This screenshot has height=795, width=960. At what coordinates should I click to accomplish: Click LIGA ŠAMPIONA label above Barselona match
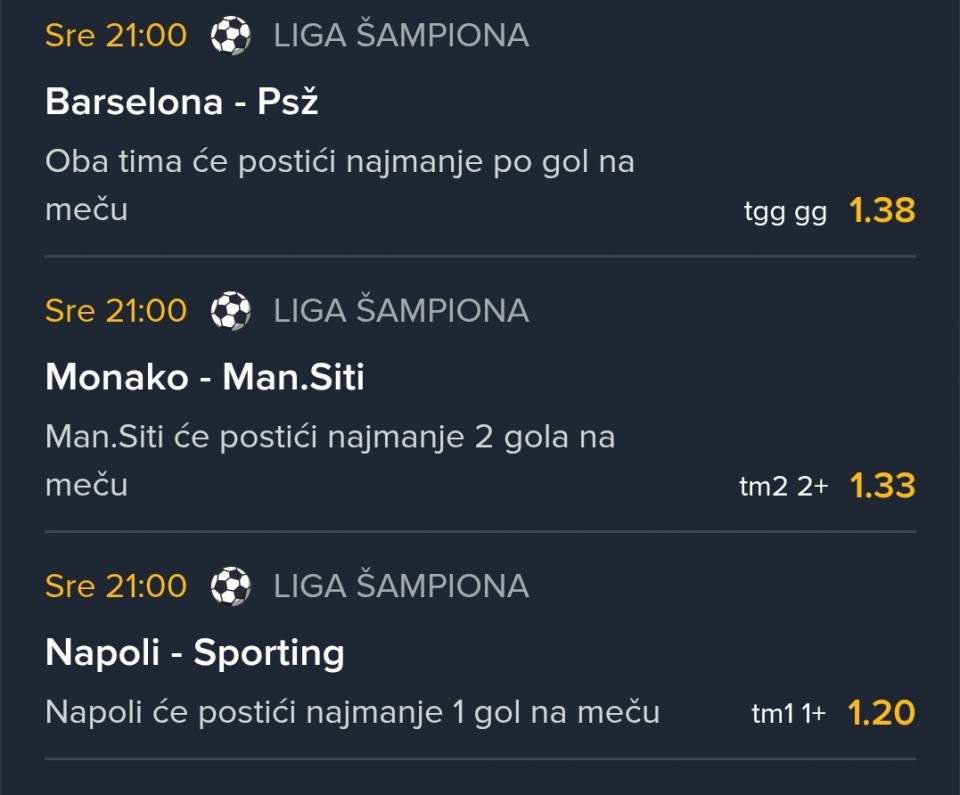coord(401,37)
